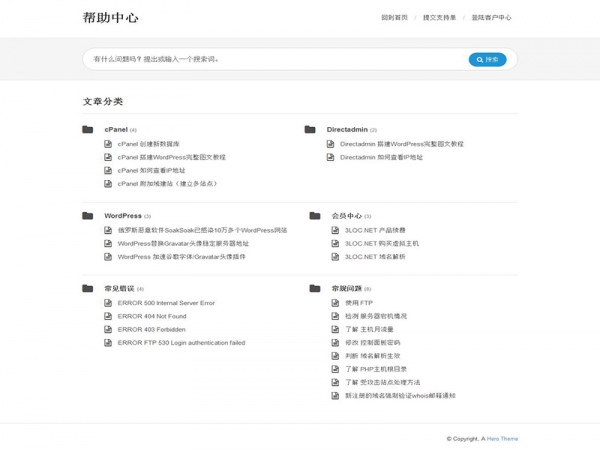
Task: Click document icon beside ERROR 403 Forbidden
Action: click(108, 329)
